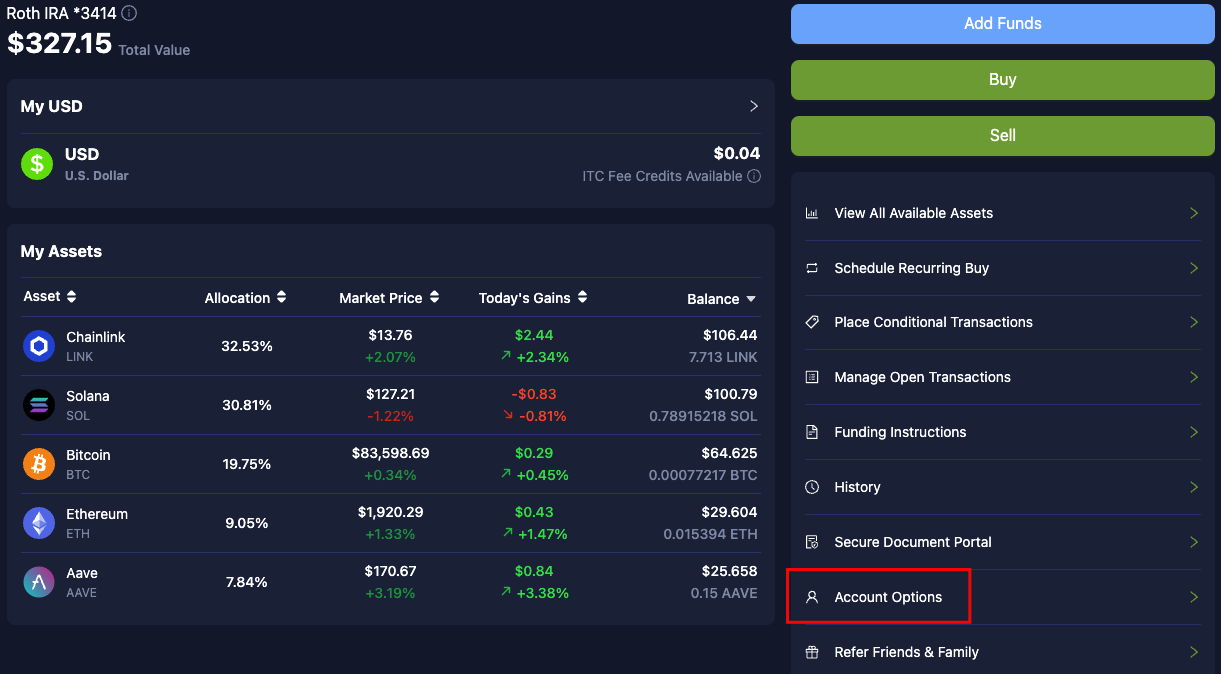
Task: Sort assets by Market Price column
Action: click(389, 298)
